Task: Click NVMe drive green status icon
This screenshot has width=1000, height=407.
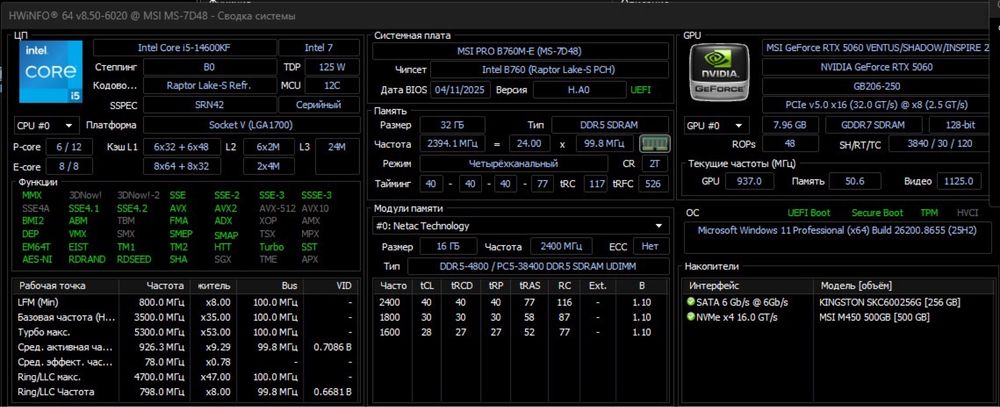Action: pos(691,317)
